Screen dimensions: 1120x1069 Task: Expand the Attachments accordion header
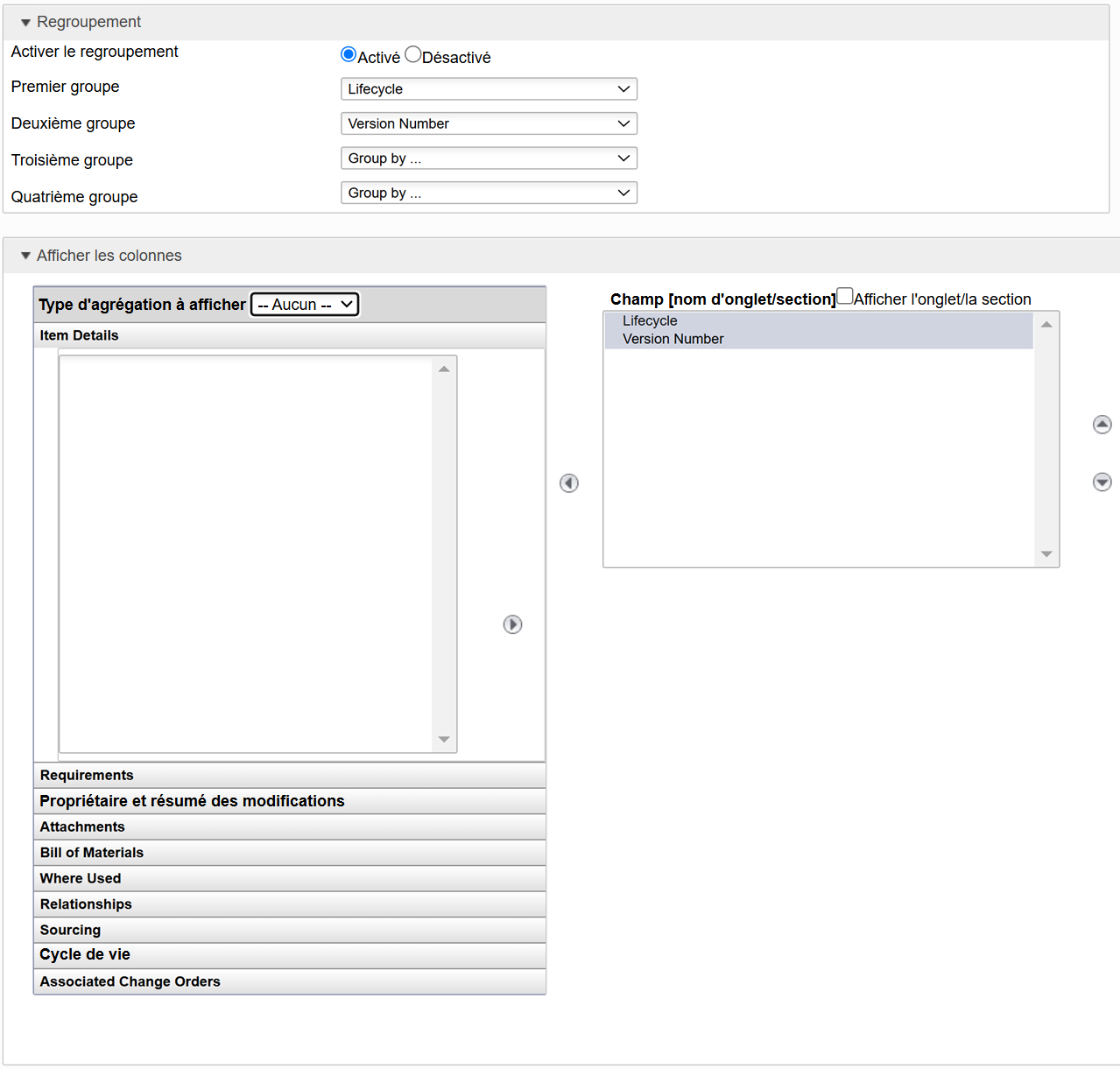pyautogui.click(x=290, y=827)
